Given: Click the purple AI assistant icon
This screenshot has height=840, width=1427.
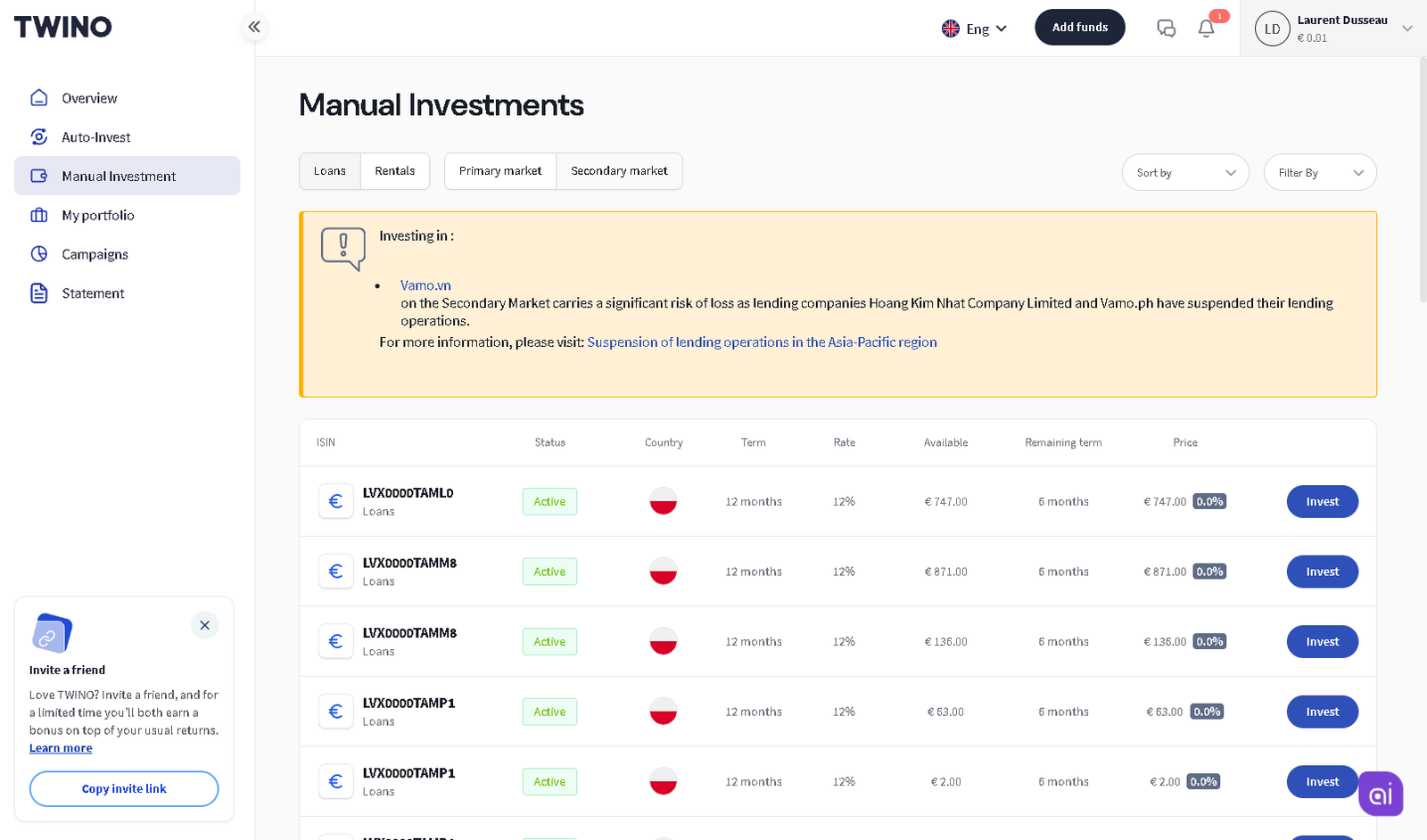Looking at the screenshot, I should pos(1381,794).
